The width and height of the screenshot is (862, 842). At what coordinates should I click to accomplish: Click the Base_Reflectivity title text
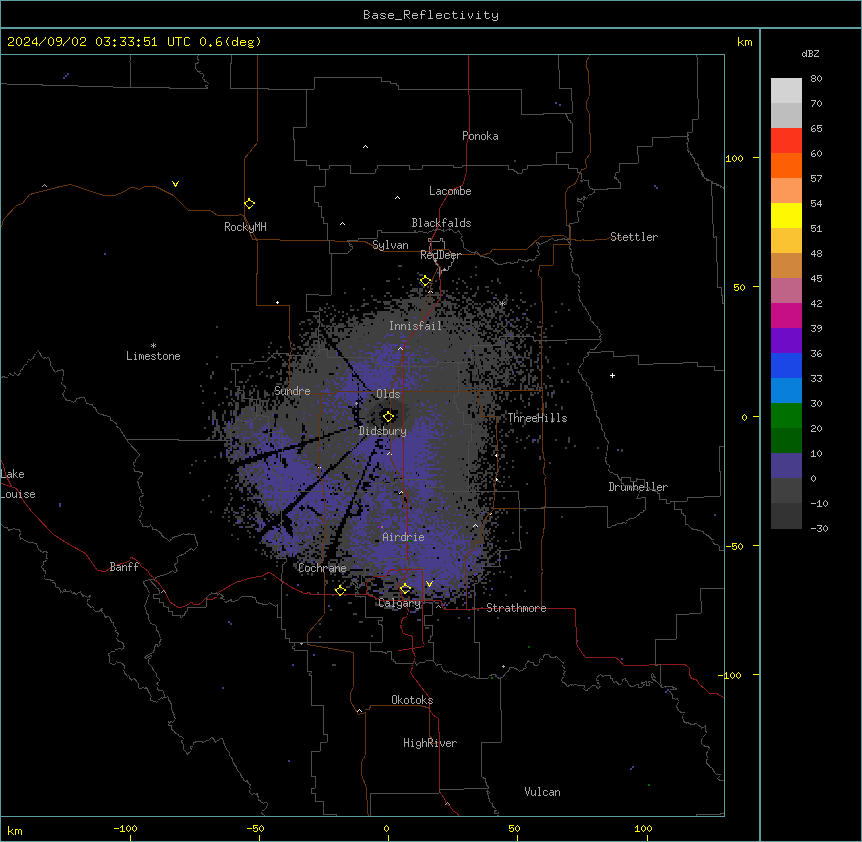pos(431,15)
